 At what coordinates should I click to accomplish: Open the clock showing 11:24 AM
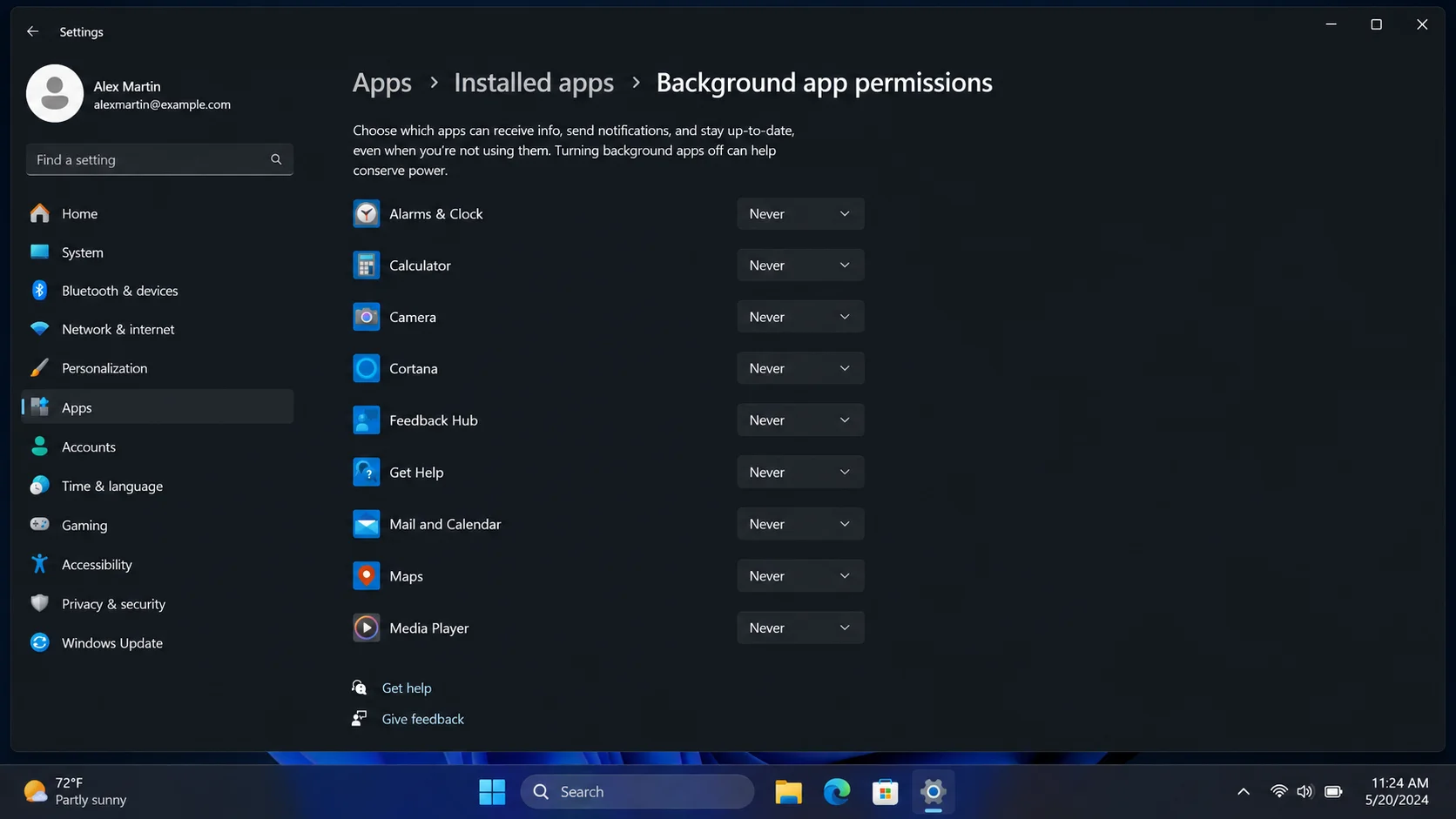pos(1397,791)
